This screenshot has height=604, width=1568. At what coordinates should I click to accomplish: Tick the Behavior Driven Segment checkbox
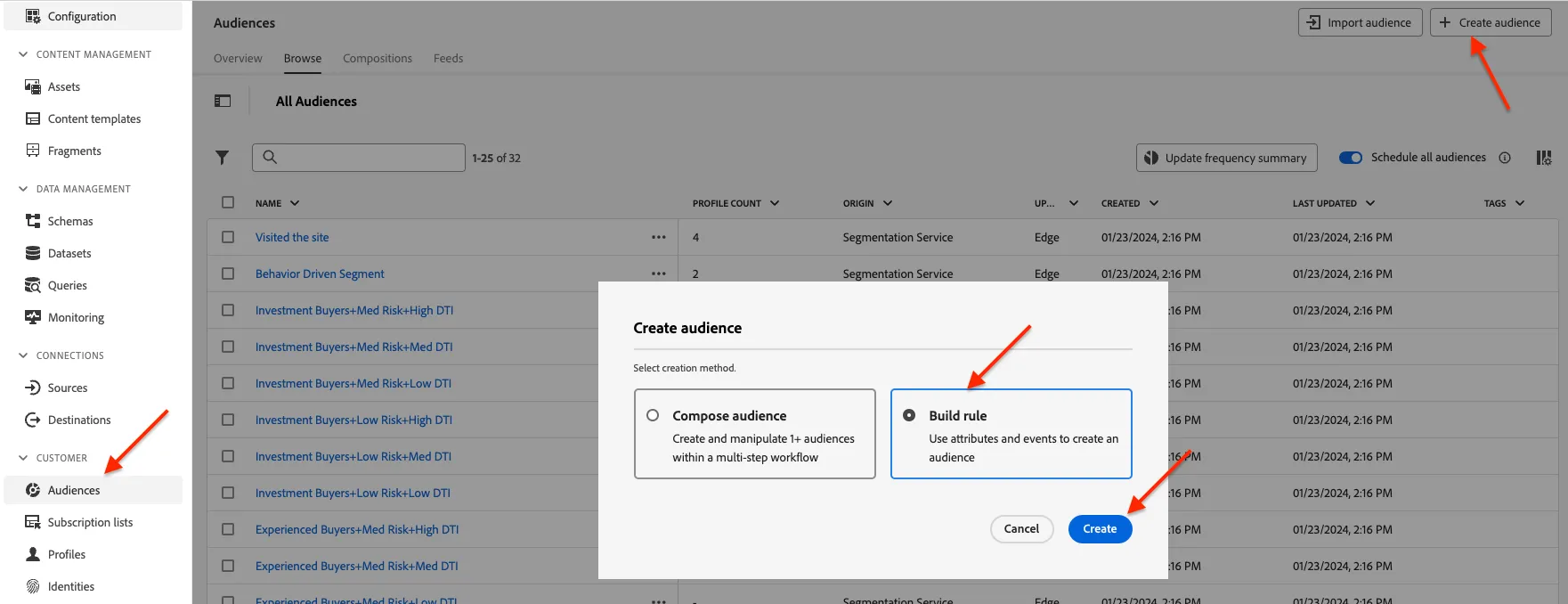pos(228,273)
